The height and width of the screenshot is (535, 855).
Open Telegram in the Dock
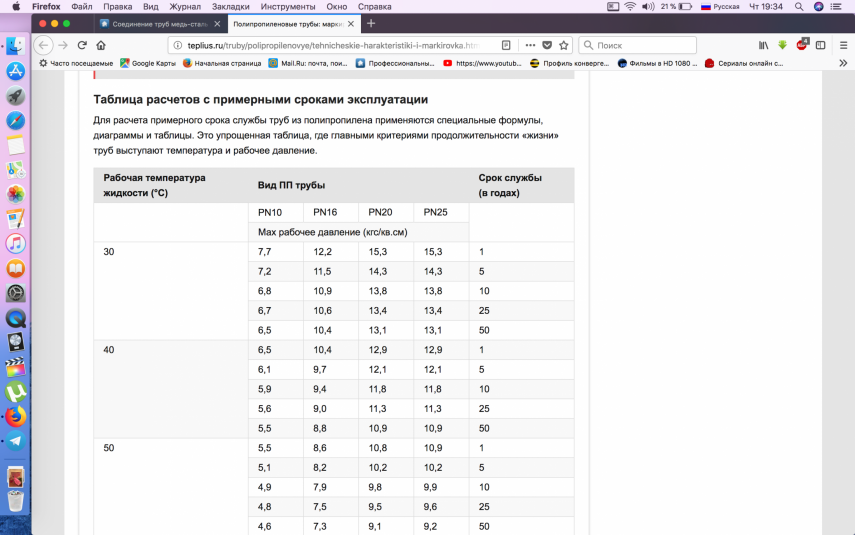(x=16, y=441)
